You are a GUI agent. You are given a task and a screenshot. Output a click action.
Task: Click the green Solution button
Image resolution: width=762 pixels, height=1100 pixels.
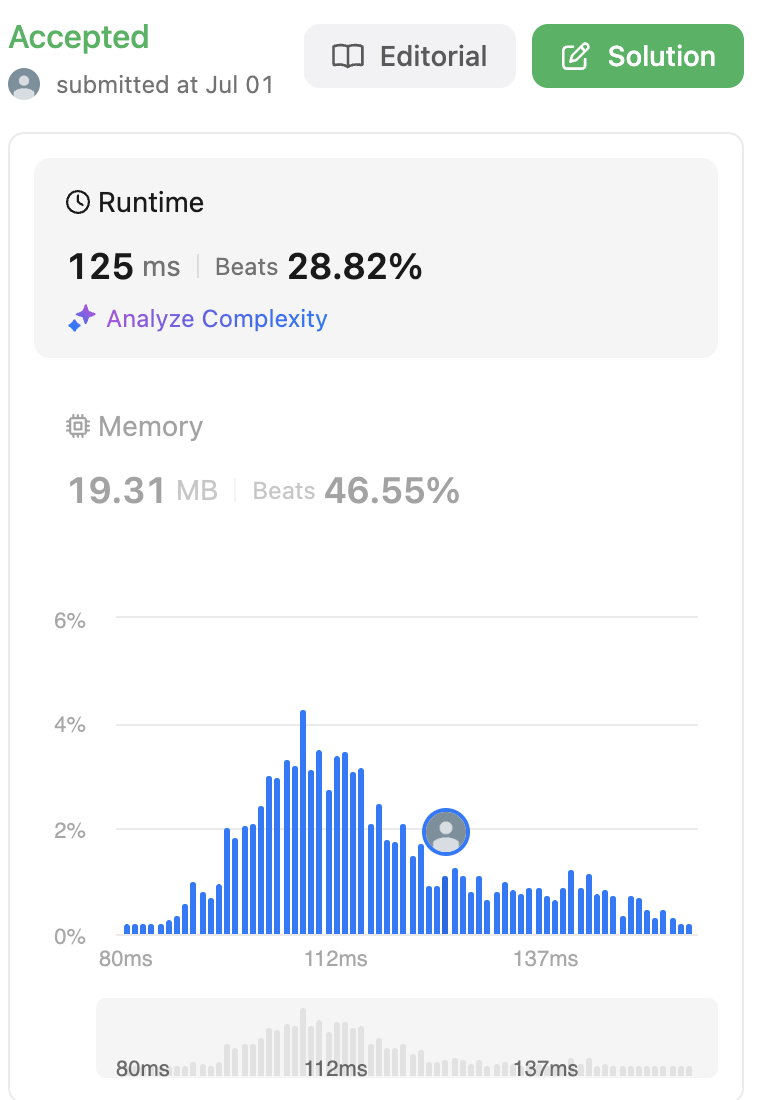point(637,56)
